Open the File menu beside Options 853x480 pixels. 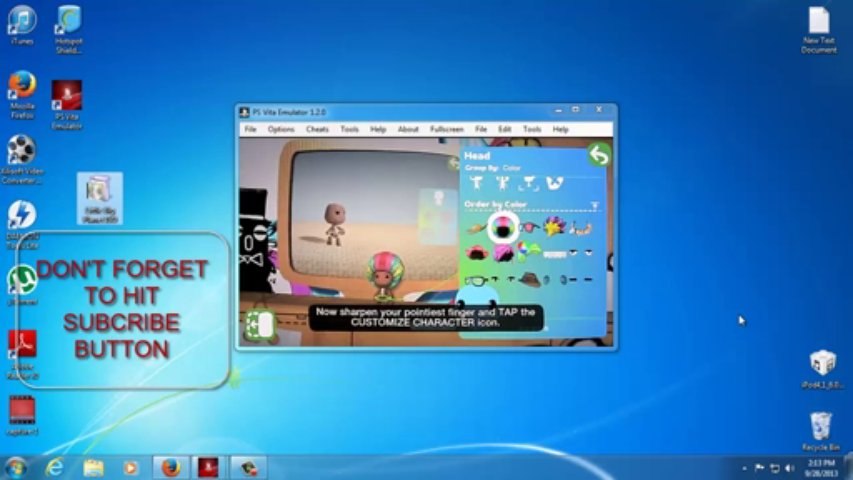coord(250,129)
